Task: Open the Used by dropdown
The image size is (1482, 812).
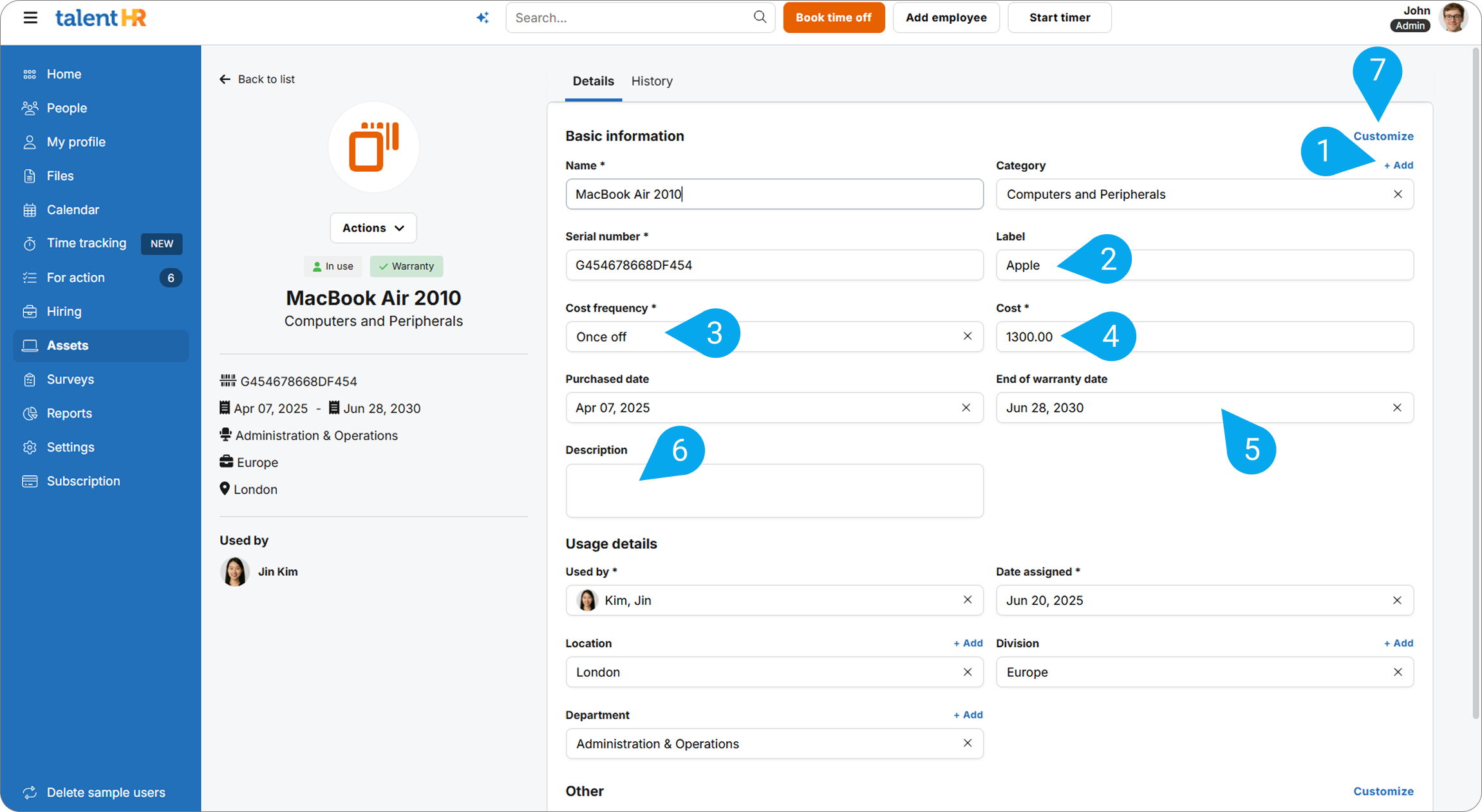Action: click(x=774, y=600)
